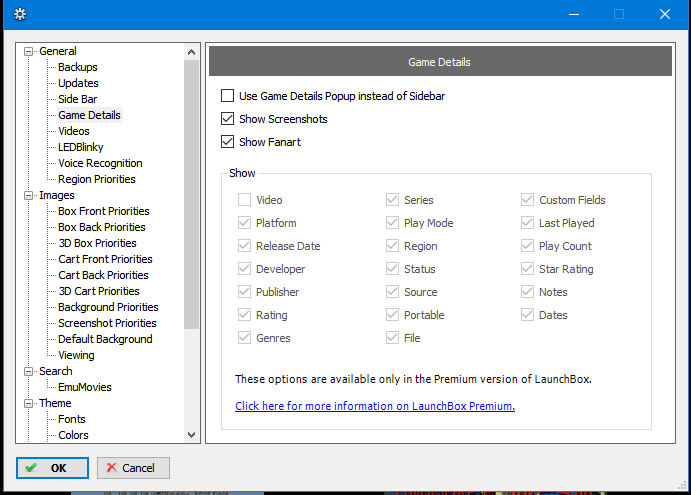691x495 pixels.
Task: Collapse the General tree node
Action: point(28,52)
